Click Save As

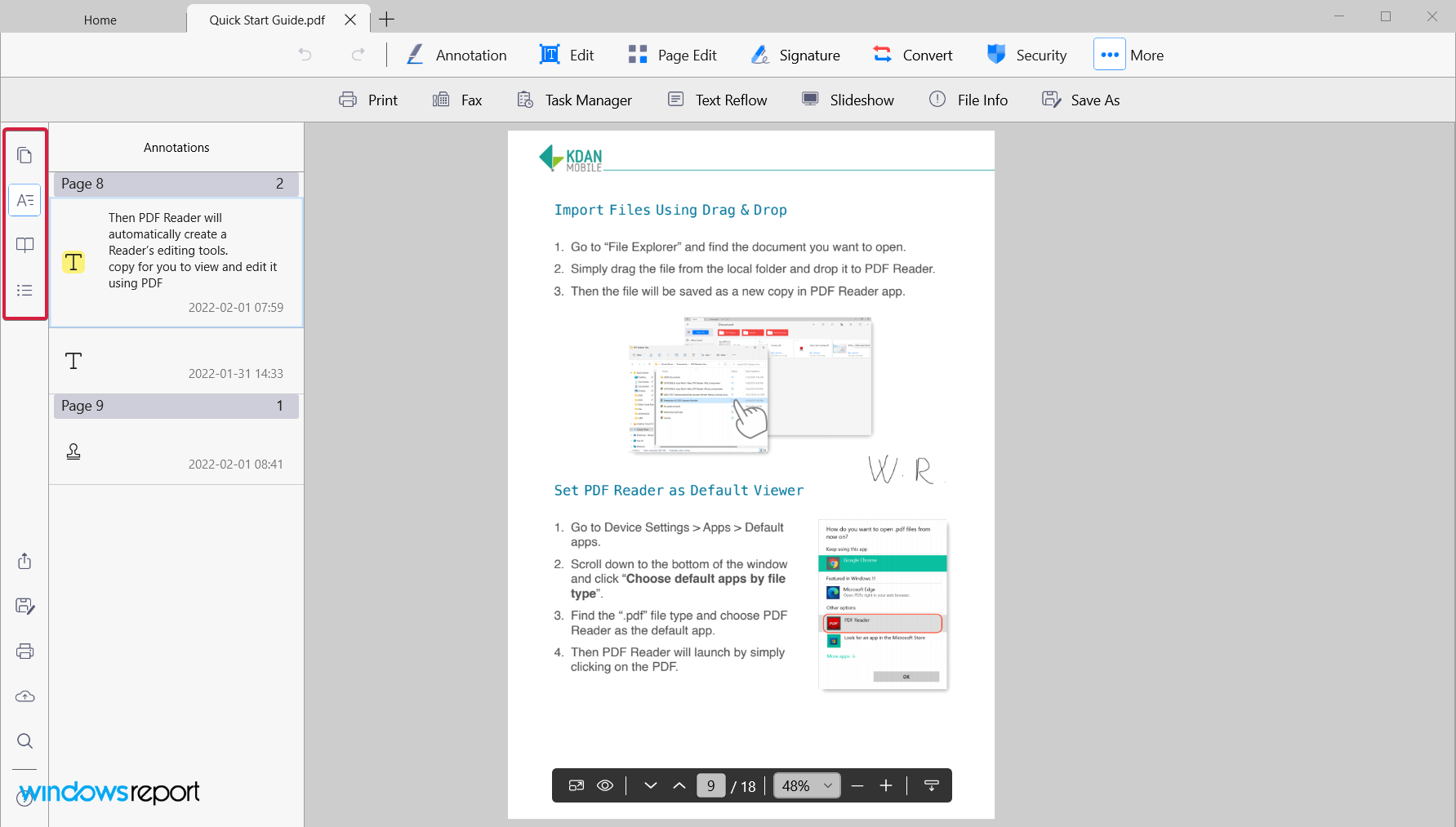point(1081,100)
